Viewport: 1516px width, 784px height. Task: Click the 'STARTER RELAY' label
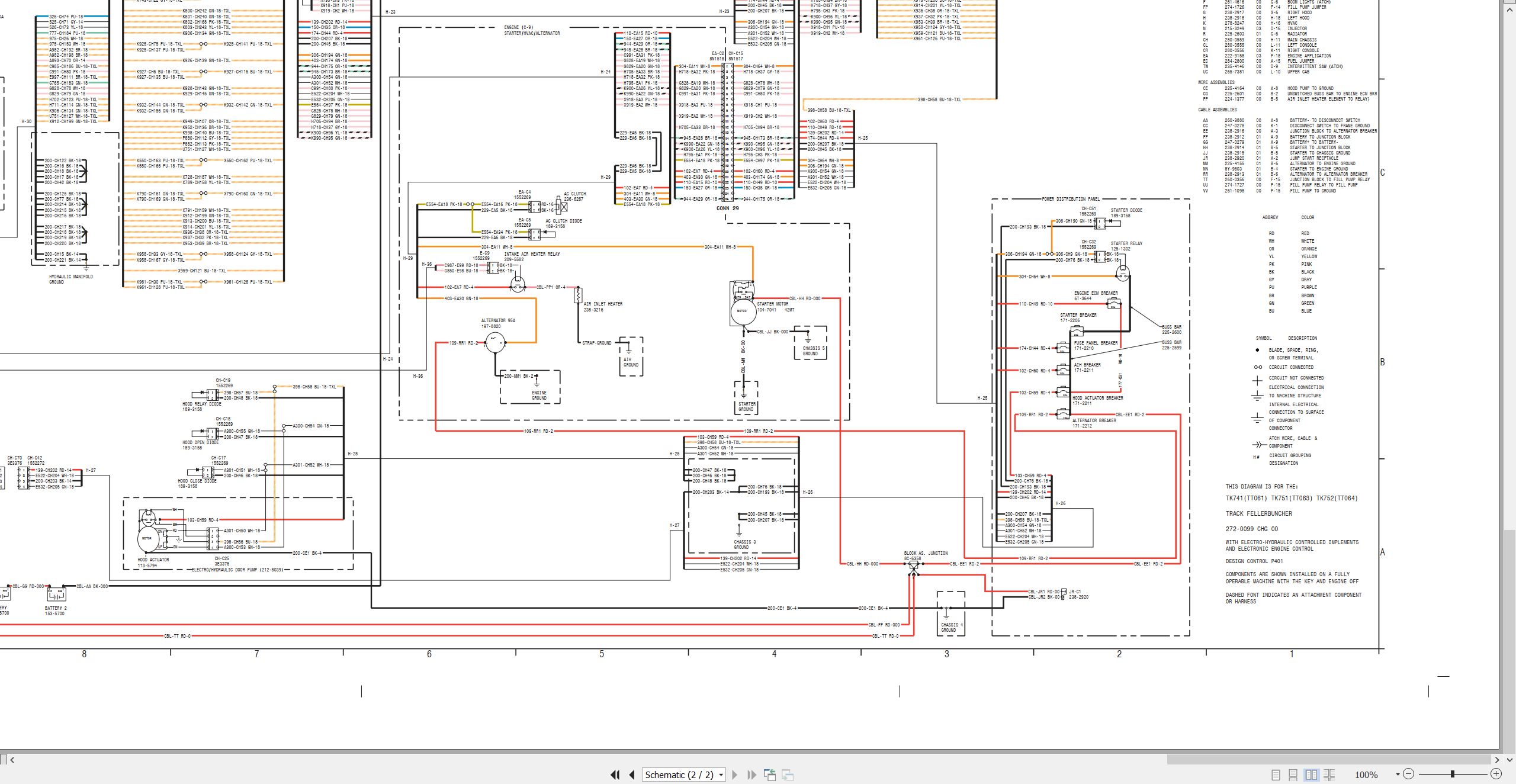click(x=1126, y=243)
